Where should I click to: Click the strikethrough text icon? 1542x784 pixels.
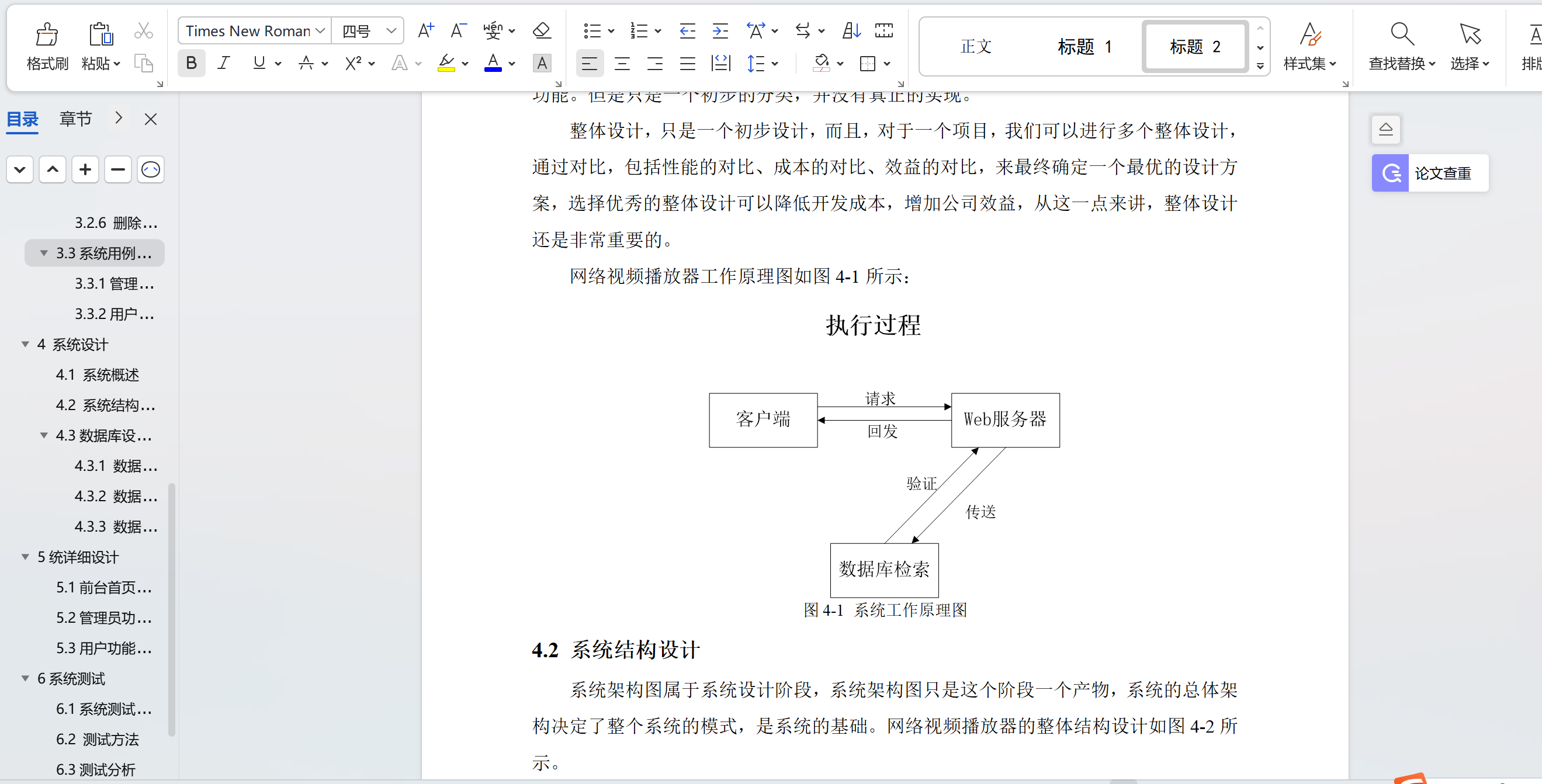pos(307,63)
